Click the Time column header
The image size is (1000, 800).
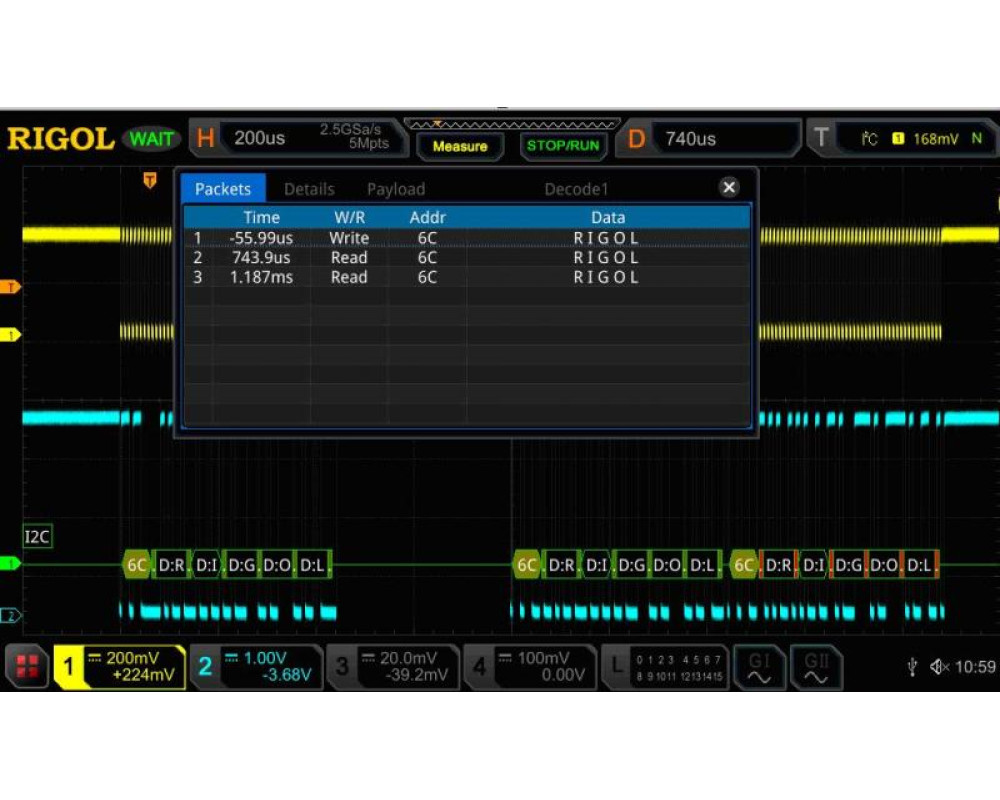[261, 218]
